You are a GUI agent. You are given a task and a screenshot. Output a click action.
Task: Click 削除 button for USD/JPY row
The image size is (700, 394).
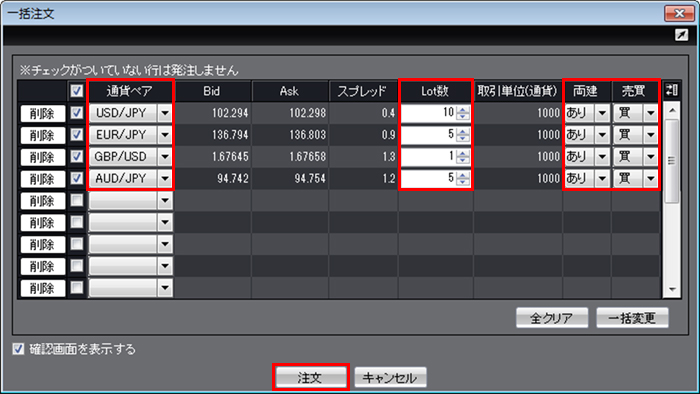pos(42,114)
